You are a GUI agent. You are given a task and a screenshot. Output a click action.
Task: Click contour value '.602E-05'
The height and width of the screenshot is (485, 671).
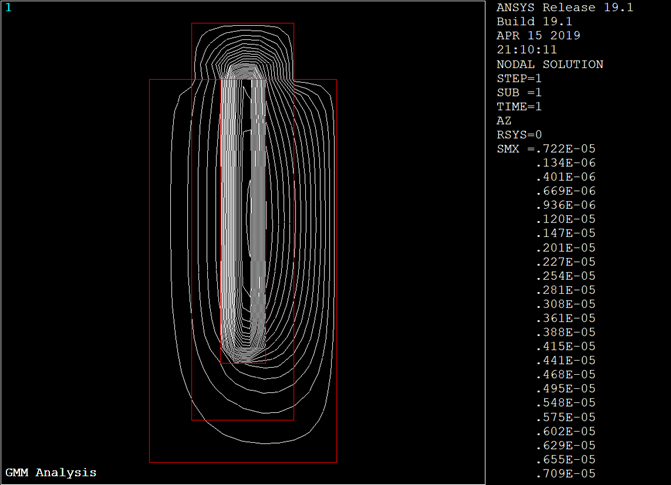566,431
